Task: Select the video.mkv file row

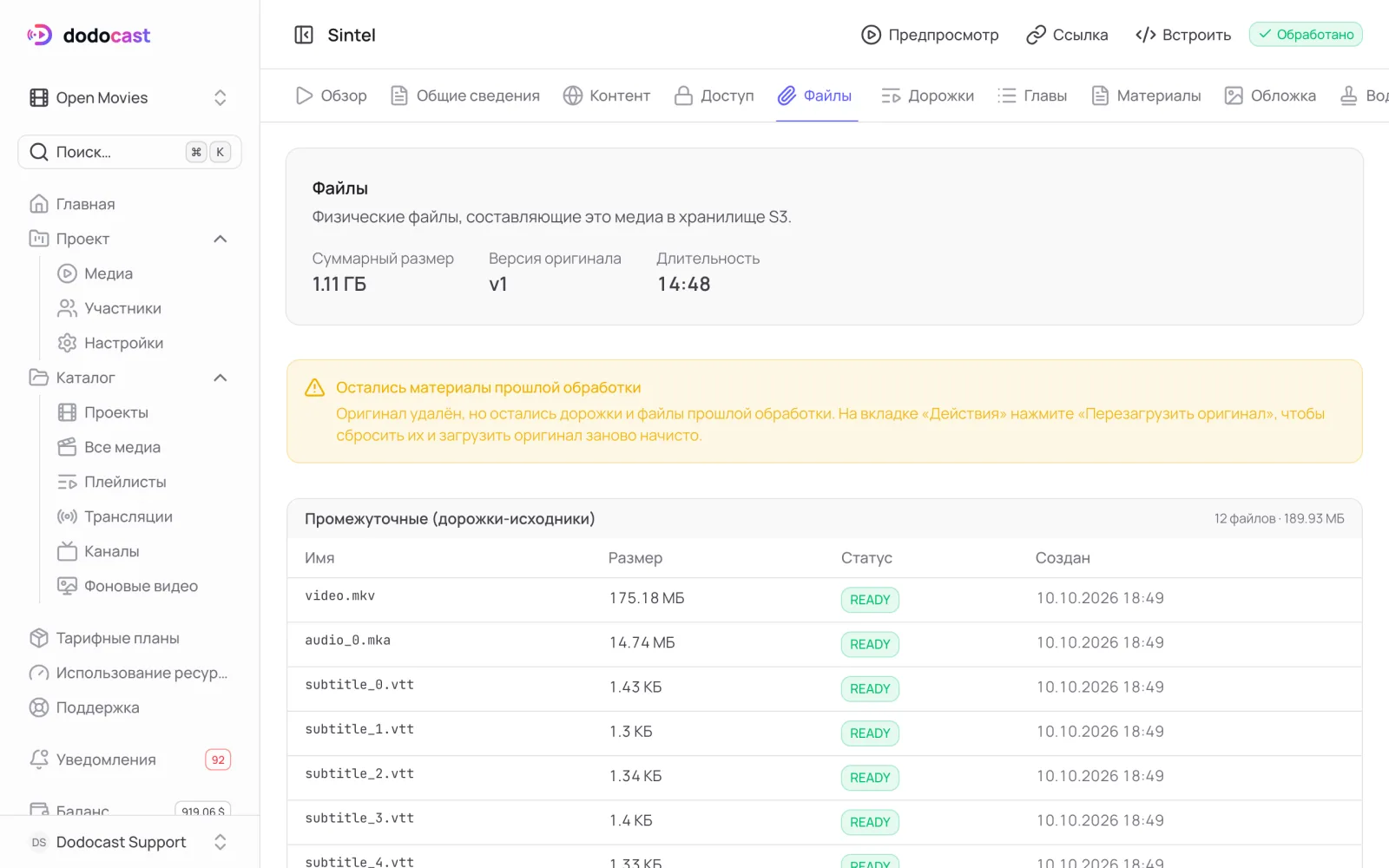Action: (x=824, y=599)
